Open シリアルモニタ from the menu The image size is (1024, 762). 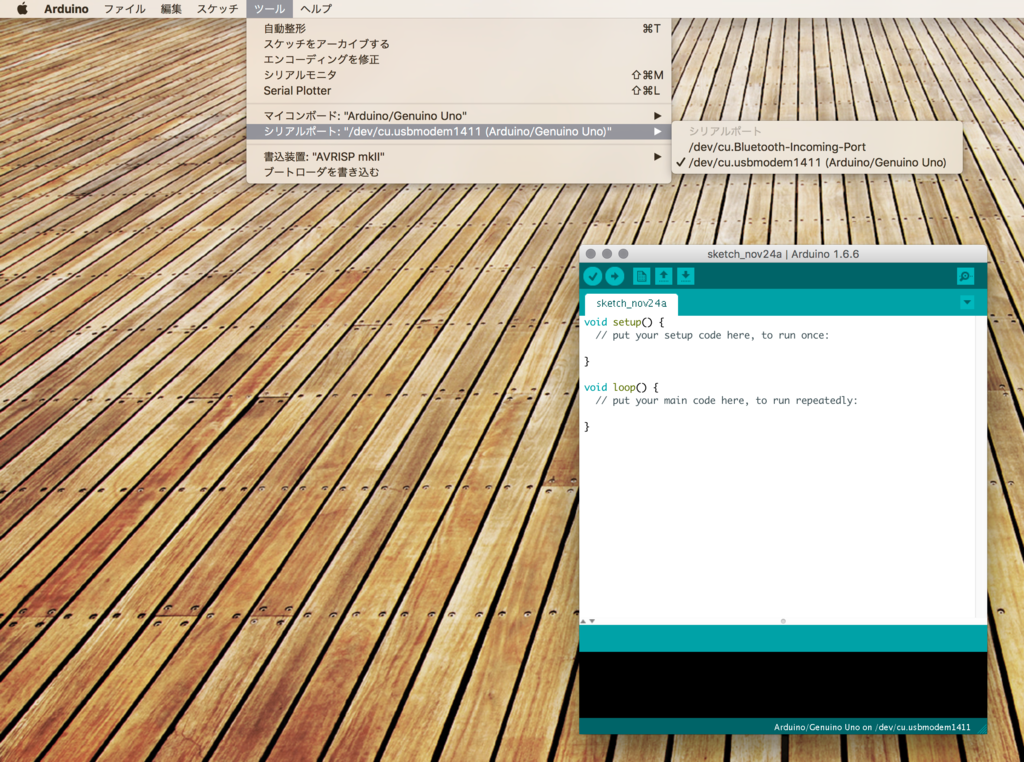pos(458,75)
